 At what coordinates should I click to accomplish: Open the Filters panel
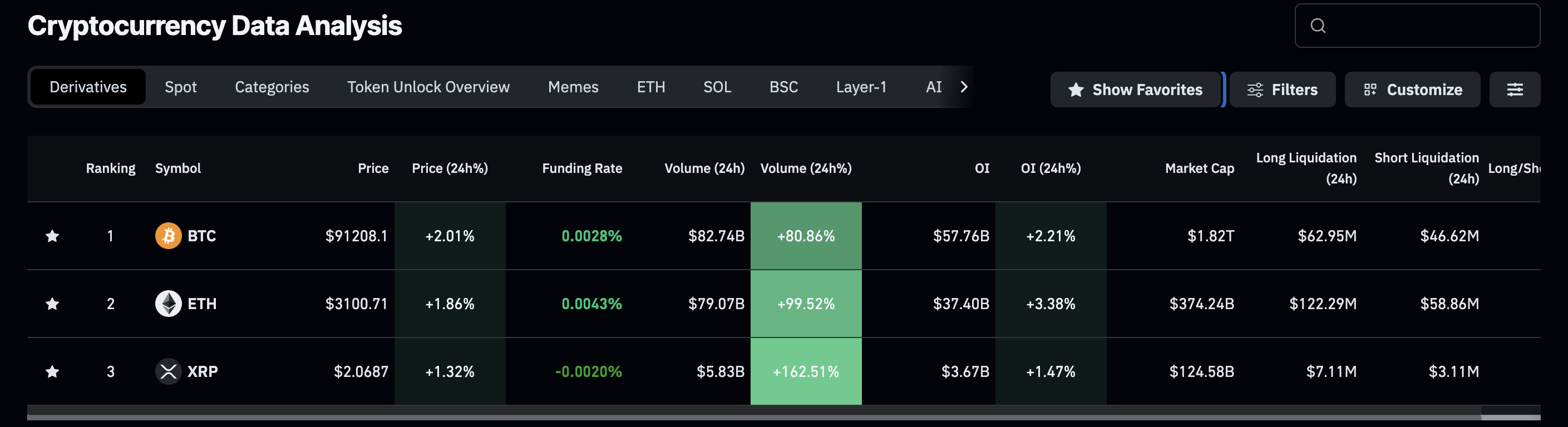pos(1282,90)
